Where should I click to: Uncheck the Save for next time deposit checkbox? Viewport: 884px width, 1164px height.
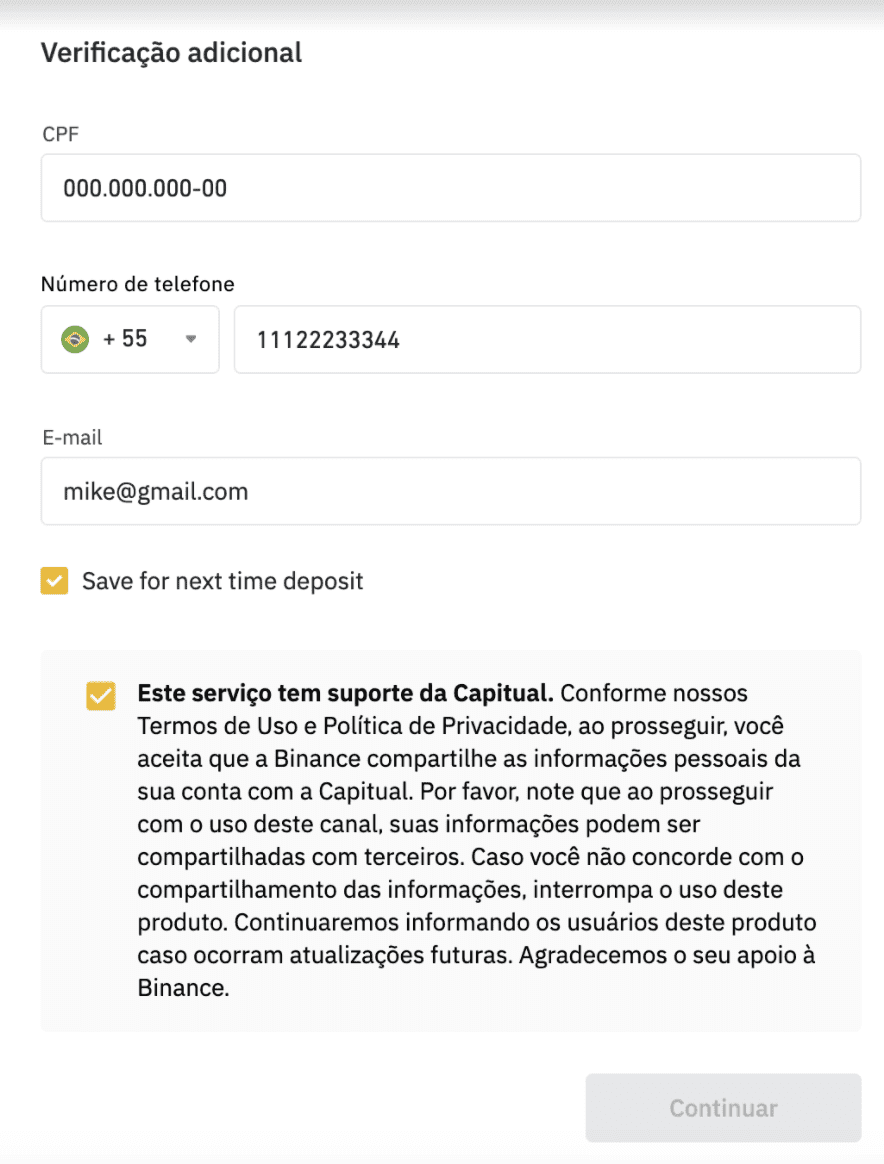[54, 581]
